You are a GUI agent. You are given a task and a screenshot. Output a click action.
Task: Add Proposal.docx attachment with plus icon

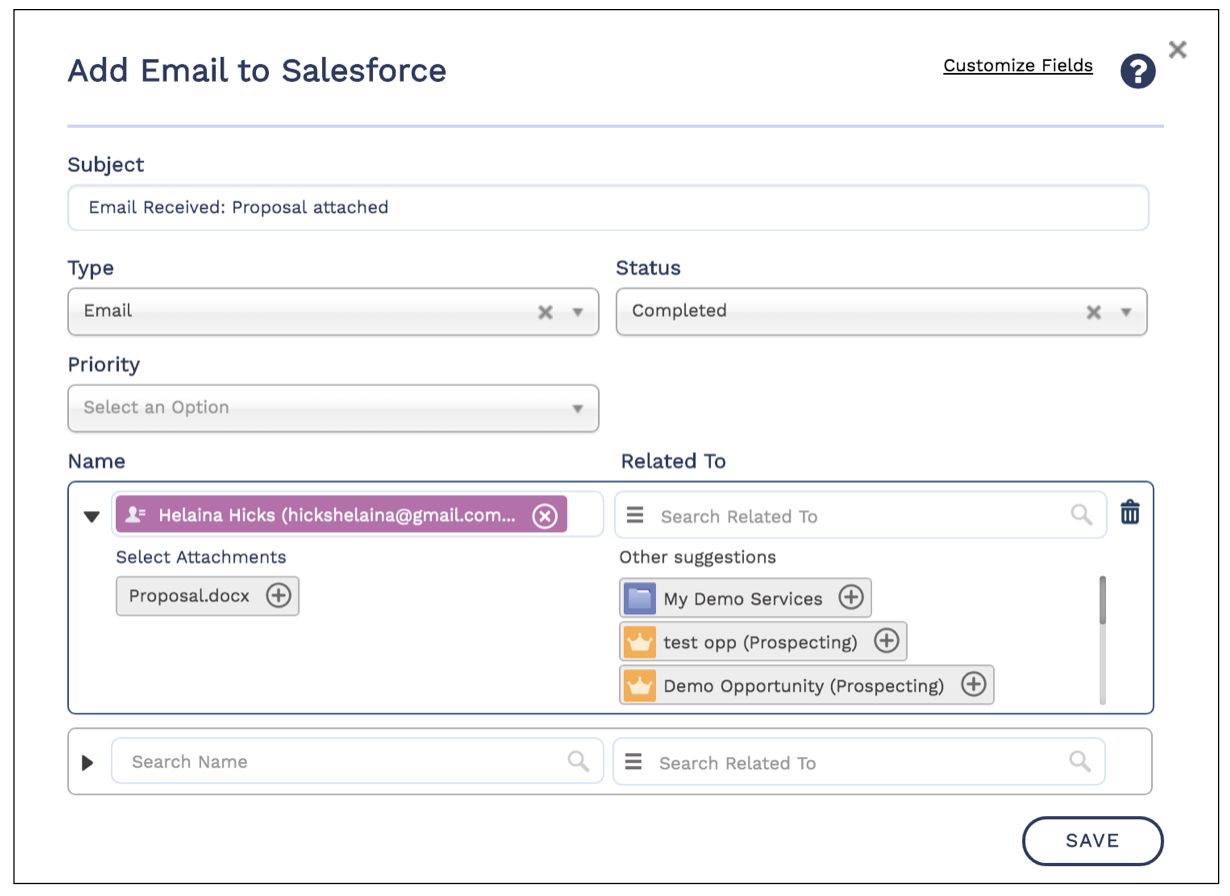pyautogui.click(x=278, y=596)
